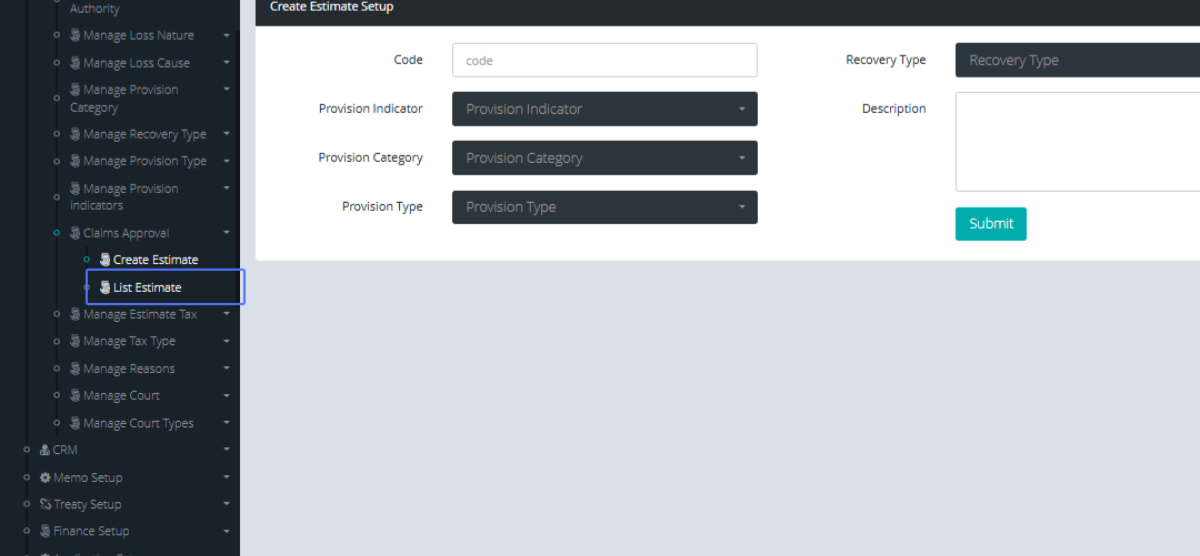The width and height of the screenshot is (1200, 556).
Task: Click the Treaty Setup icon
Action: tap(45, 504)
